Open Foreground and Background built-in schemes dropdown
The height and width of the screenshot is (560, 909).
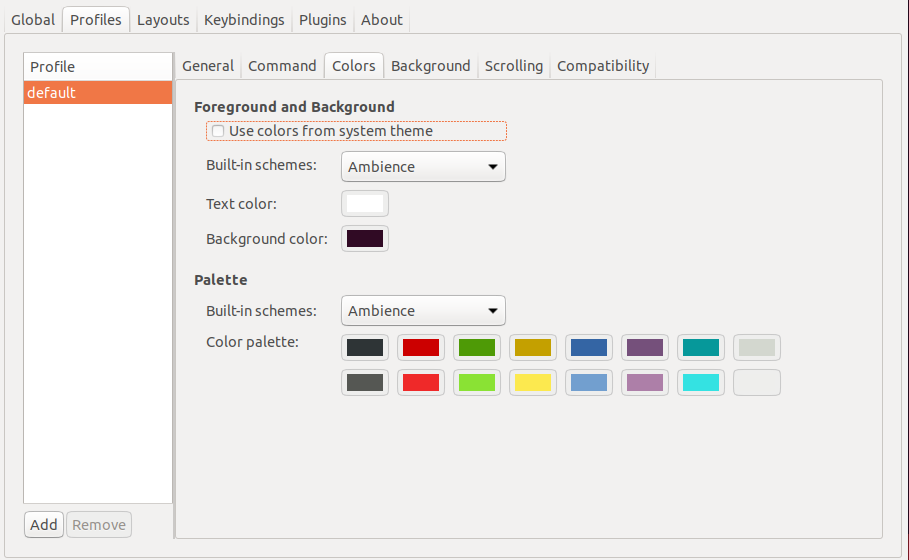[x=423, y=167]
